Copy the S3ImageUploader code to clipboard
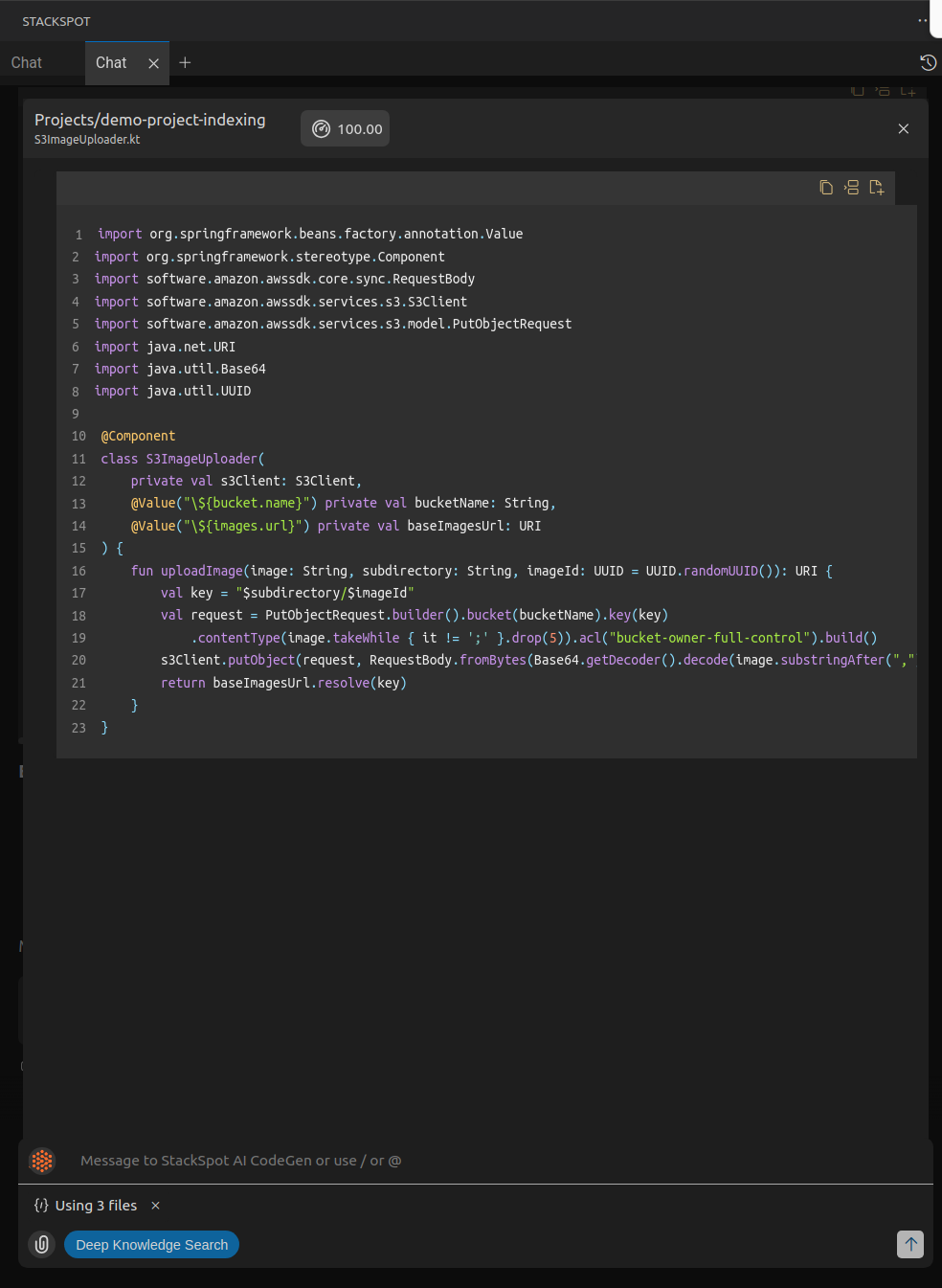Image resolution: width=942 pixels, height=1288 pixels. click(x=826, y=188)
